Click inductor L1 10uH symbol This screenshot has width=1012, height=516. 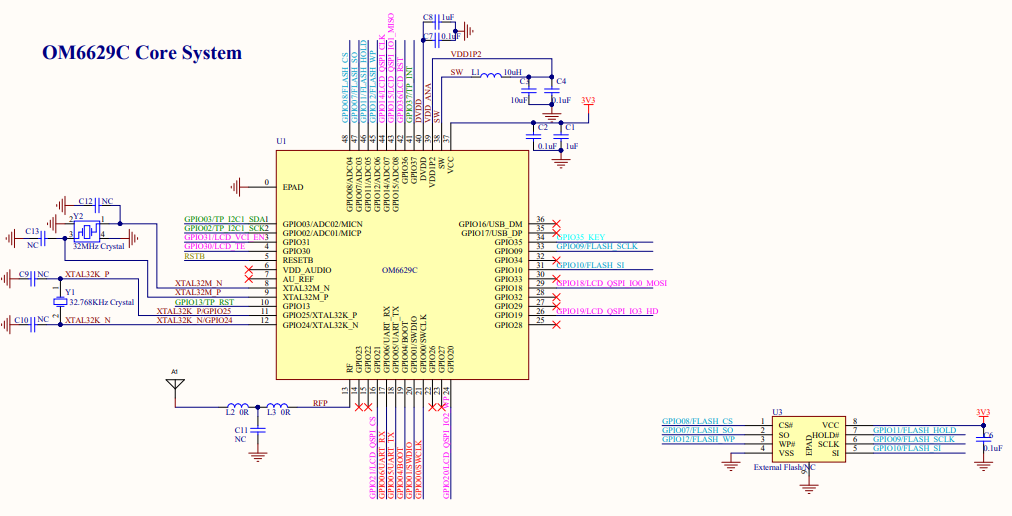490,75
